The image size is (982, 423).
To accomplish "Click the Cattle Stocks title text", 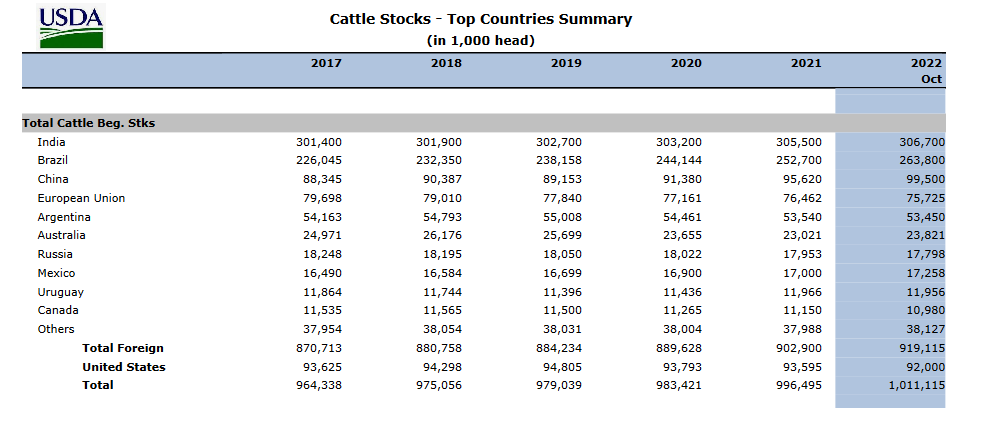I will 480,19.
